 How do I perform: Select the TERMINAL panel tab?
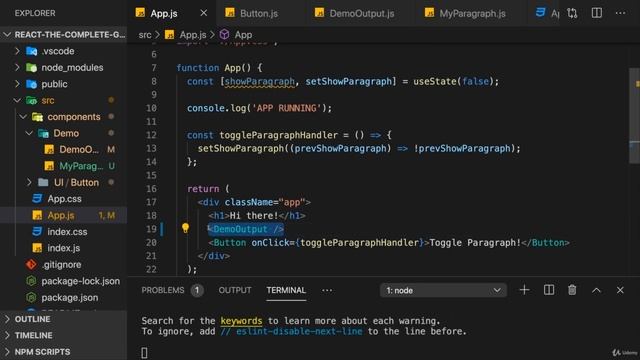pyautogui.click(x=286, y=290)
